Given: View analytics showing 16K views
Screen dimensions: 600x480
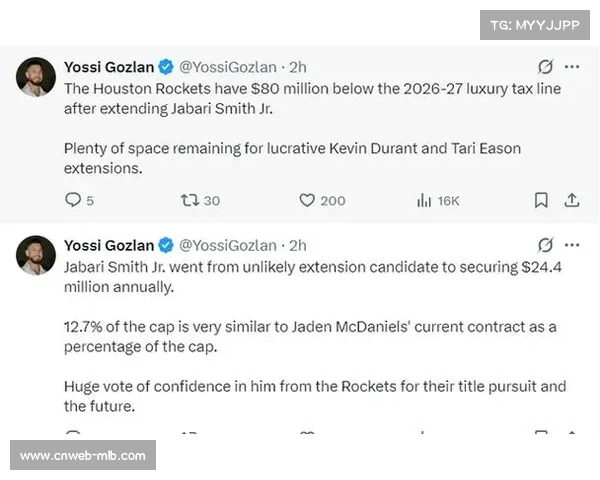Looking at the screenshot, I should tap(438, 200).
